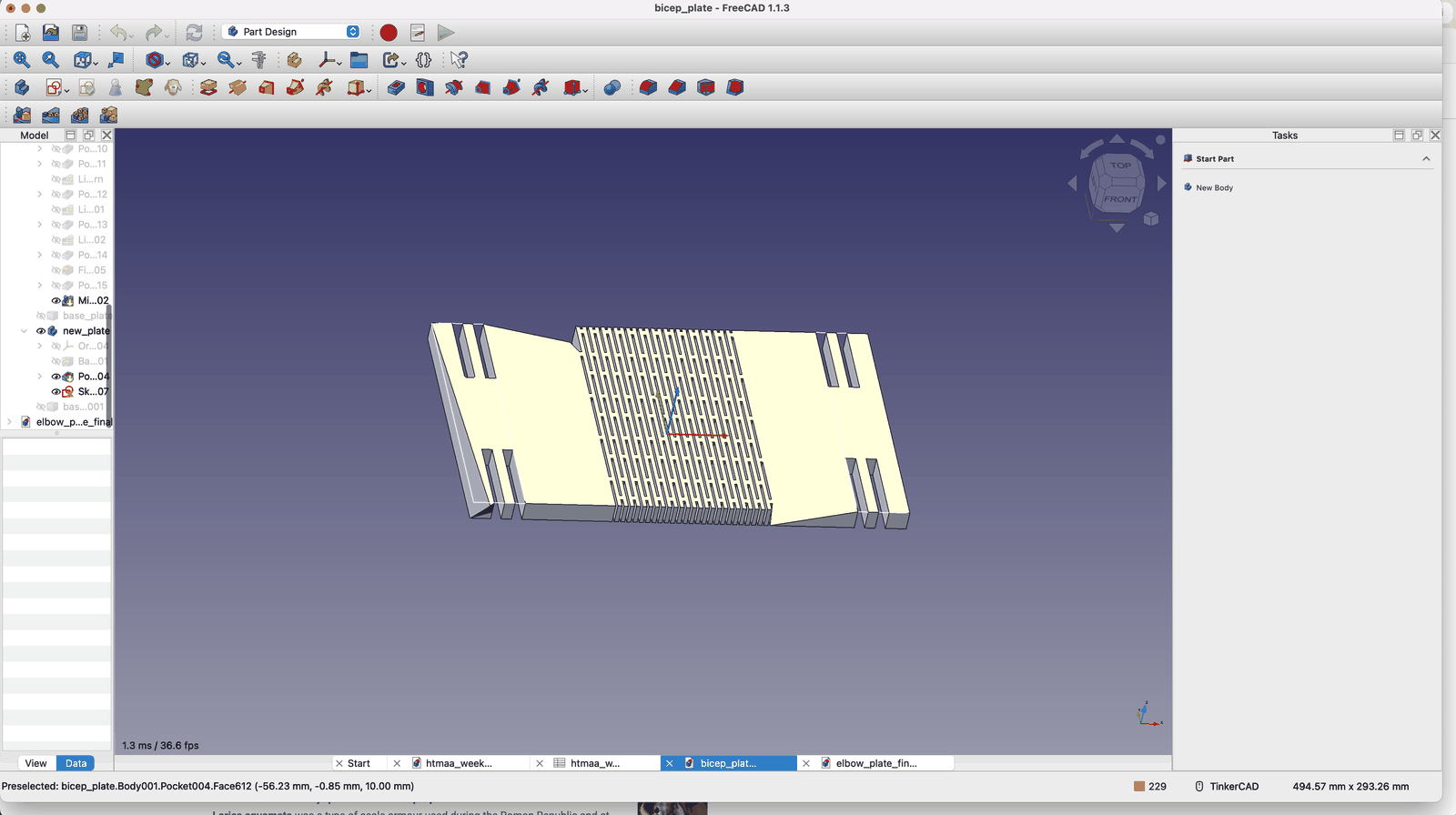1456x815 pixels.
Task: Click the Boolean operation icon
Action: 612,87
